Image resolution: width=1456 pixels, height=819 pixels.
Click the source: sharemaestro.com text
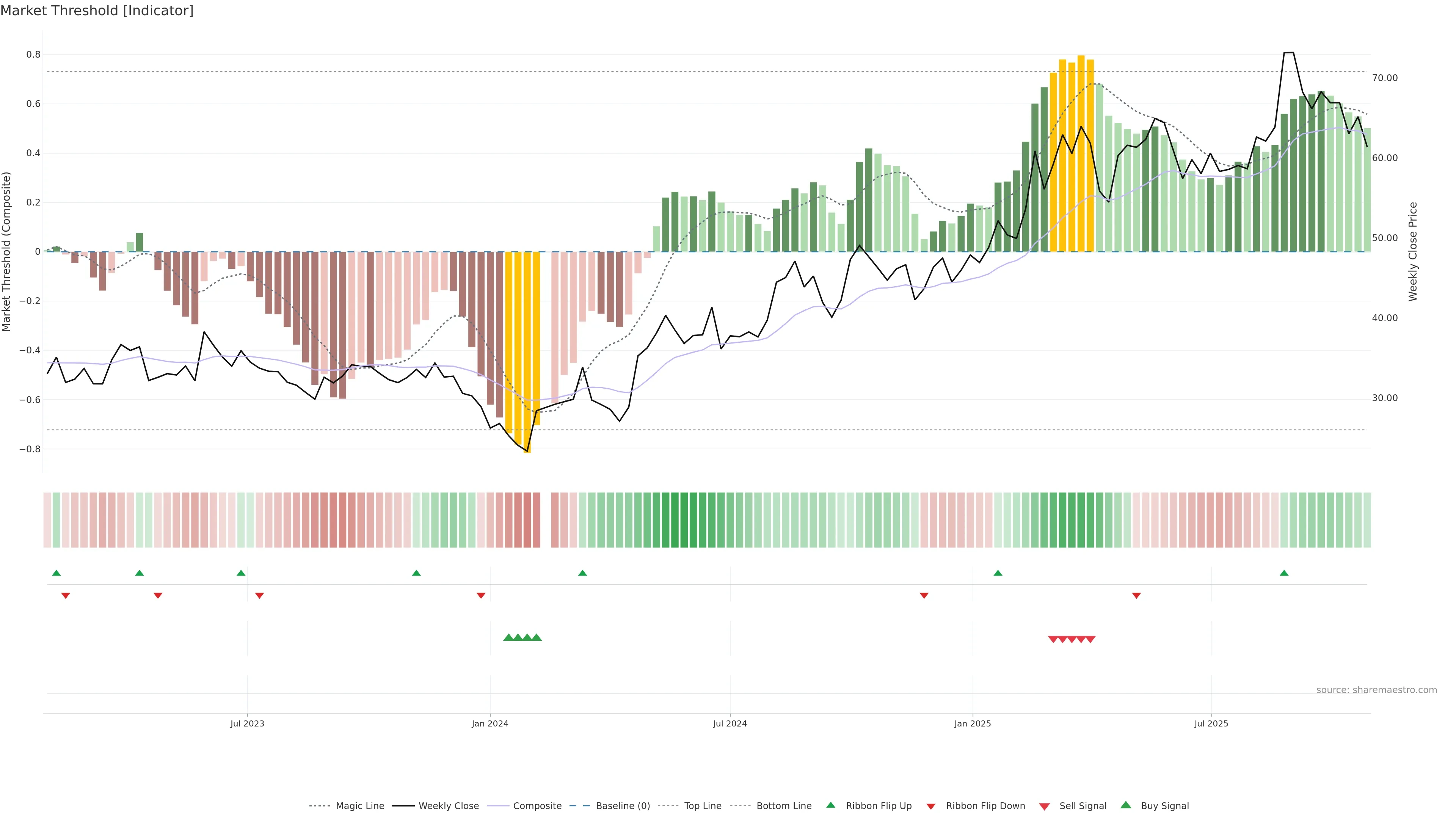(1376, 690)
